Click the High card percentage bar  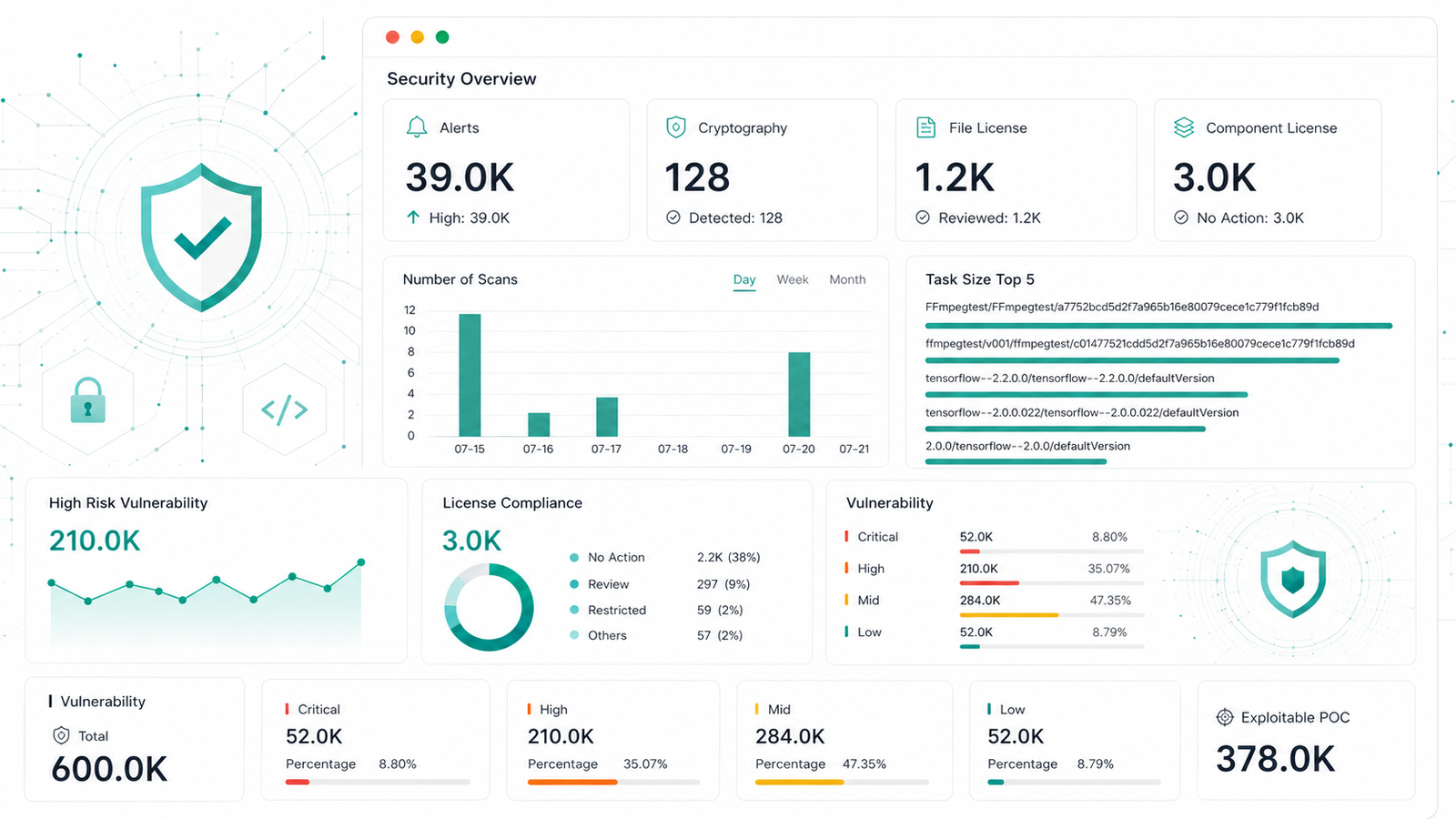click(x=613, y=782)
